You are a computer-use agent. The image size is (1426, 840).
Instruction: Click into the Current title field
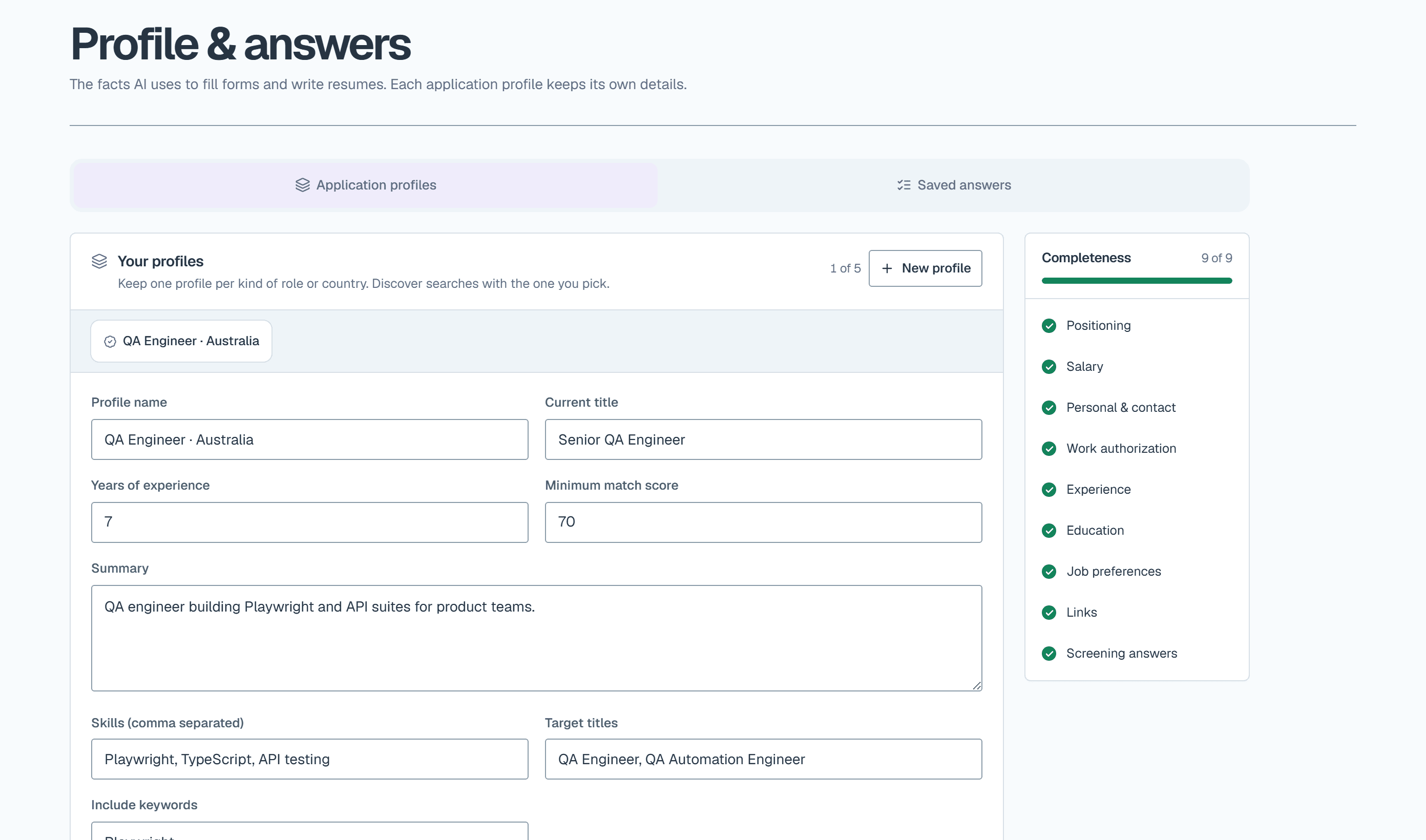[763, 439]
